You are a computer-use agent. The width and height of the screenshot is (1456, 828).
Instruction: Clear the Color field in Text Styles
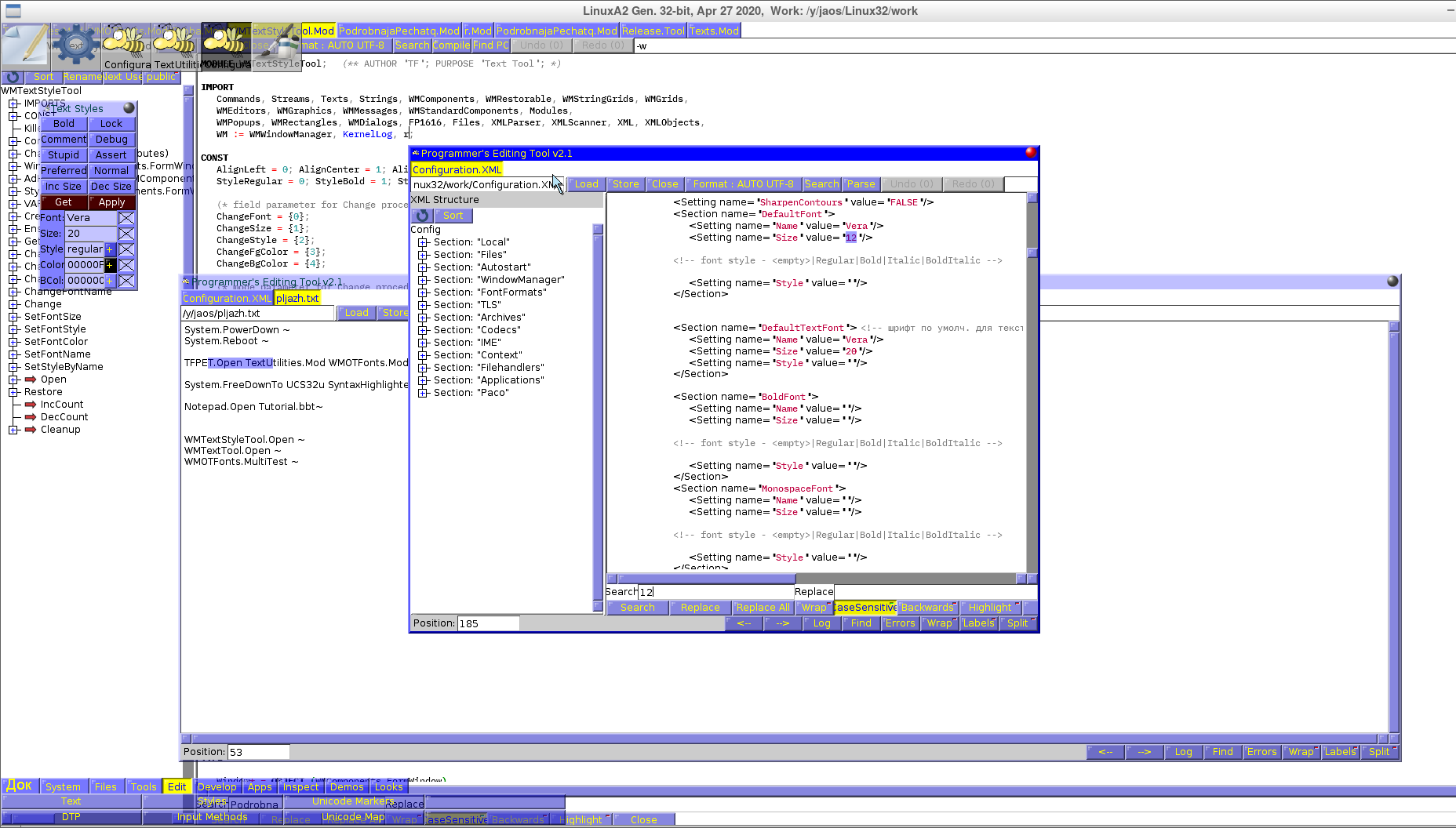click(126, 265)
